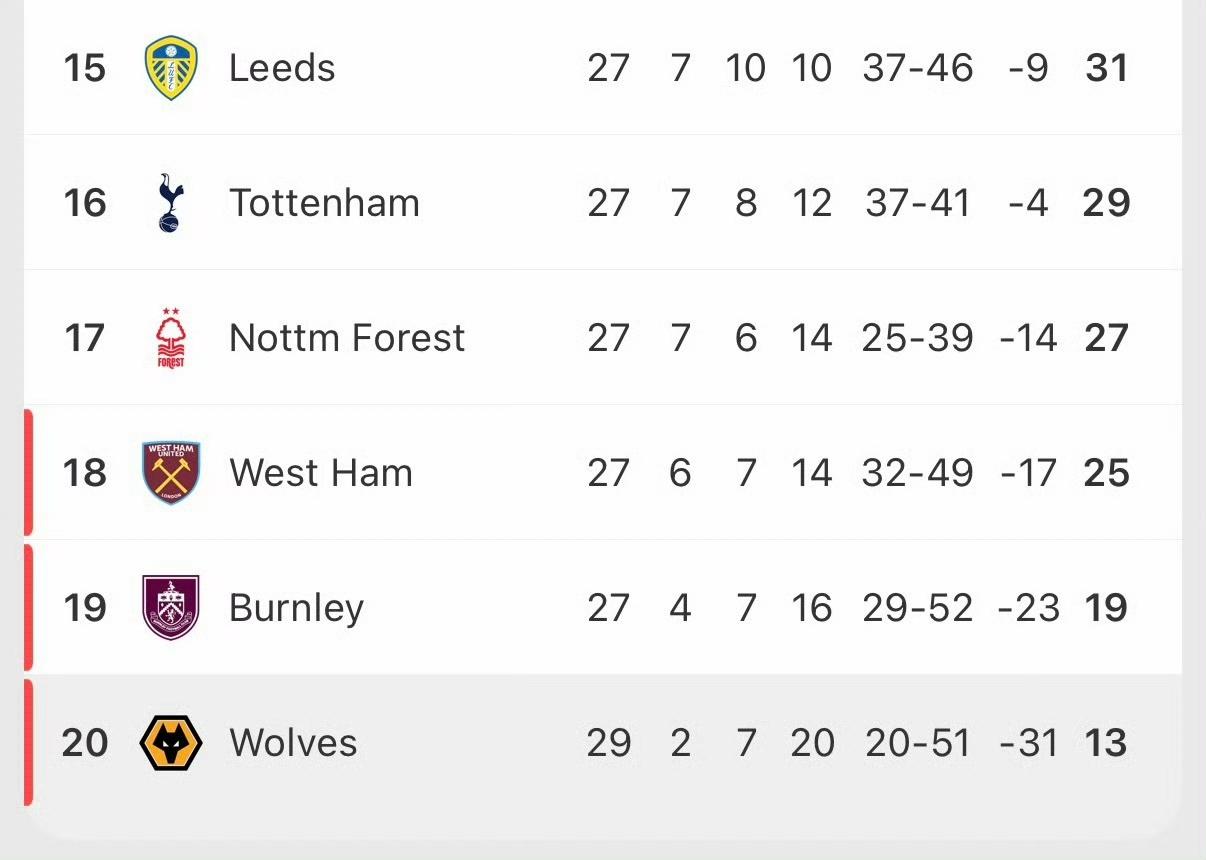Select the Nottm Forest team name
The image size is (1206, 860).
[347, 338]
